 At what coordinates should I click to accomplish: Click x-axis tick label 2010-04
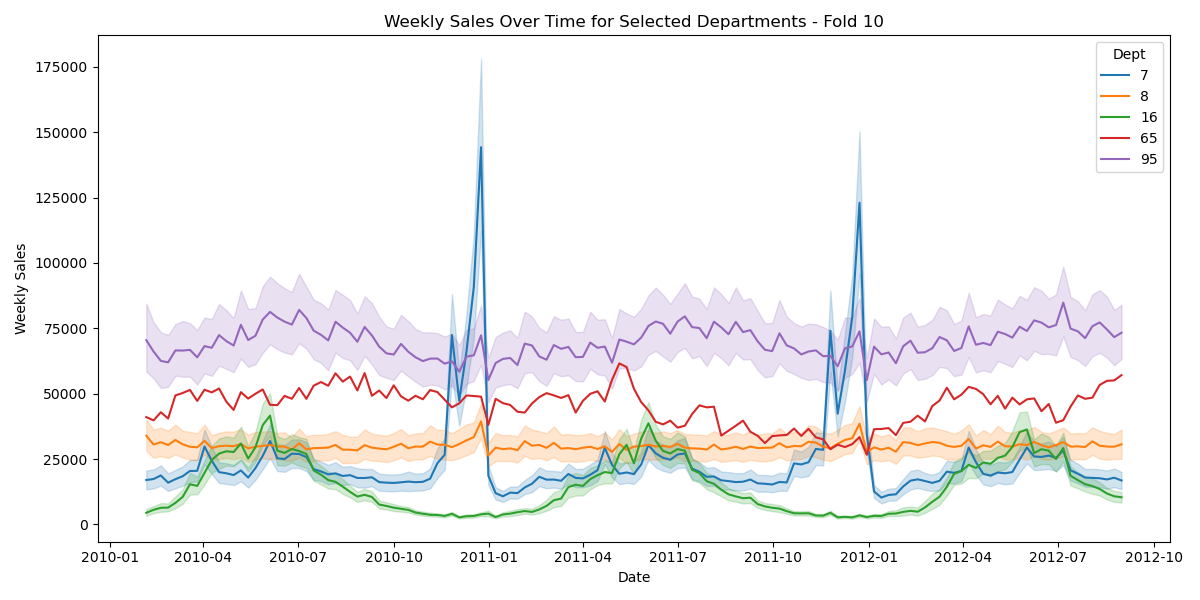point(204,556)
